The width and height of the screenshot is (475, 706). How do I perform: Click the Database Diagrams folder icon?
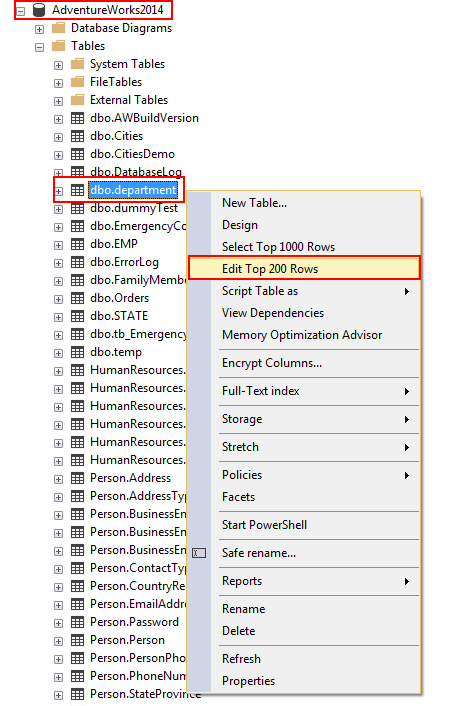point(59,28)
